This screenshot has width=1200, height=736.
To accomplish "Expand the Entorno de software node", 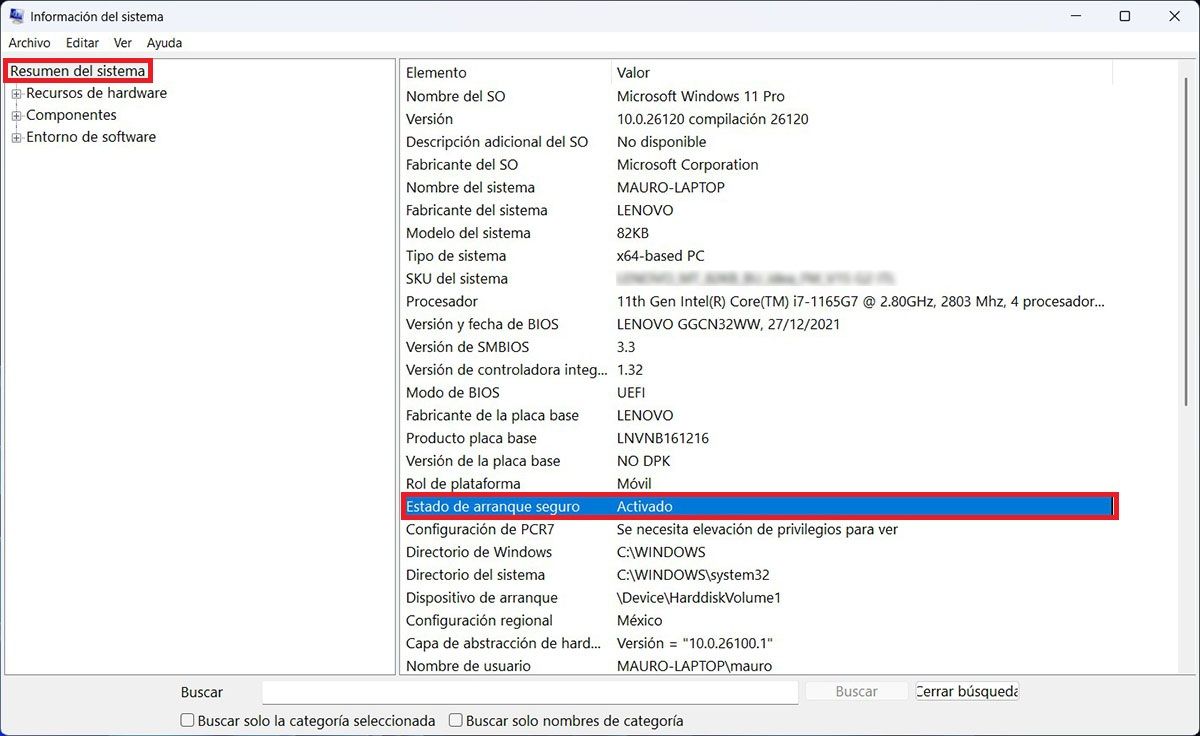I will click(16, 138).
